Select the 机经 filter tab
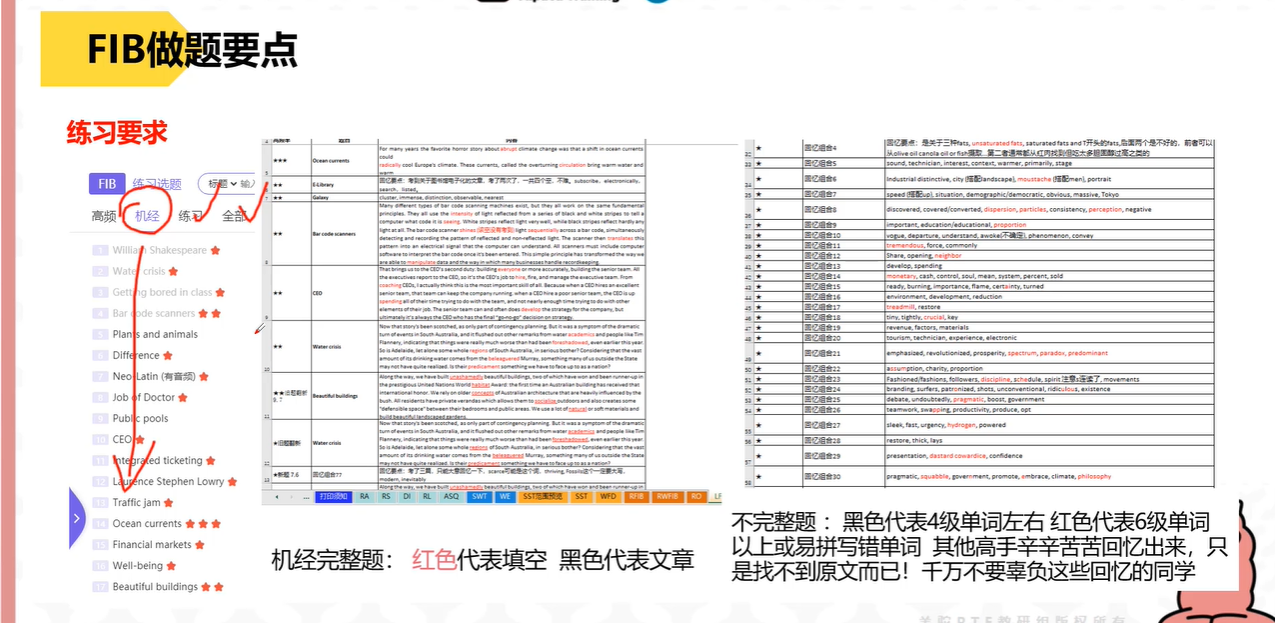Screen dimensions: 1275x623 147,216
